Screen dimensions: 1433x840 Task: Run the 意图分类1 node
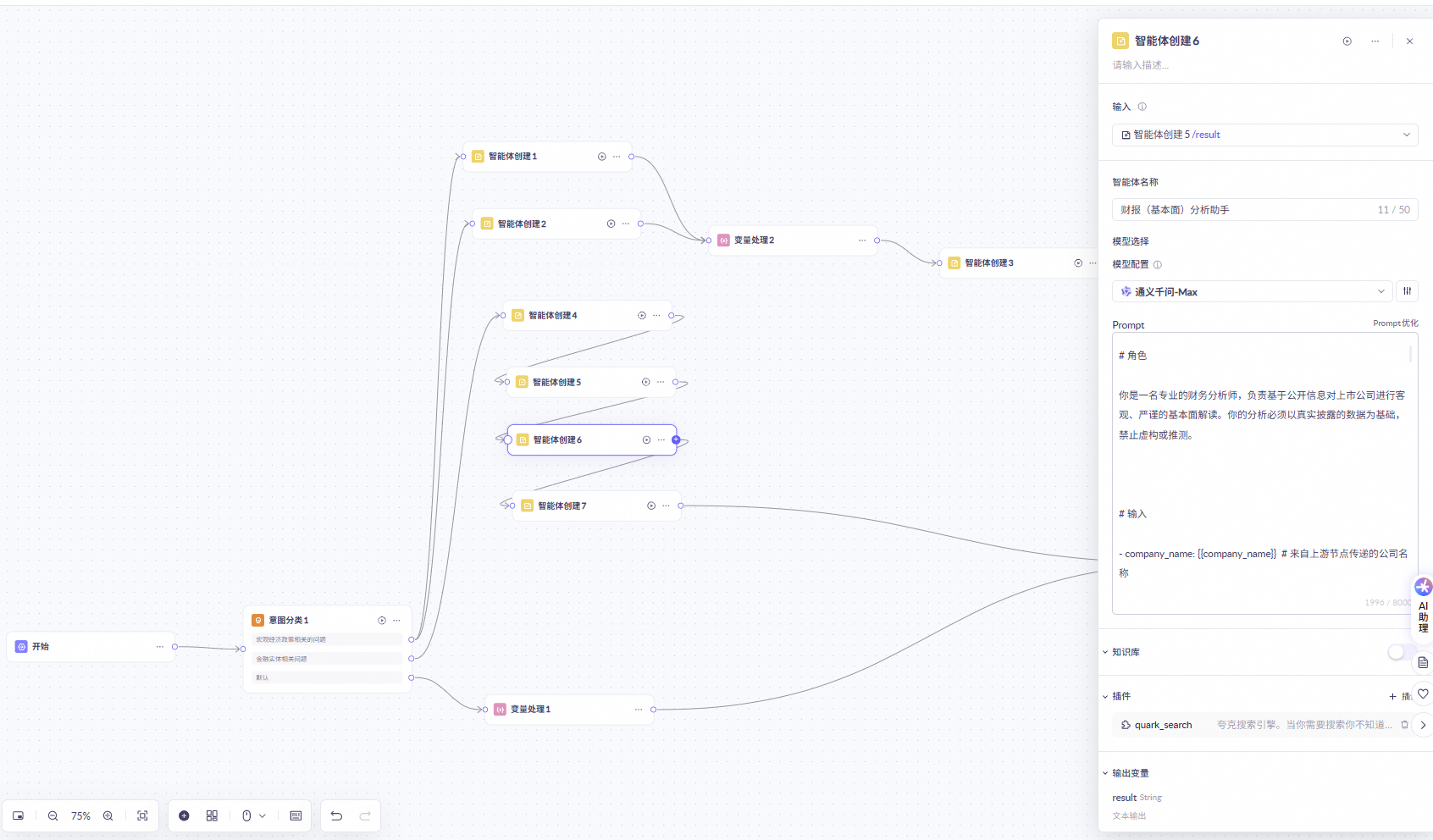(x=382, y=621)
